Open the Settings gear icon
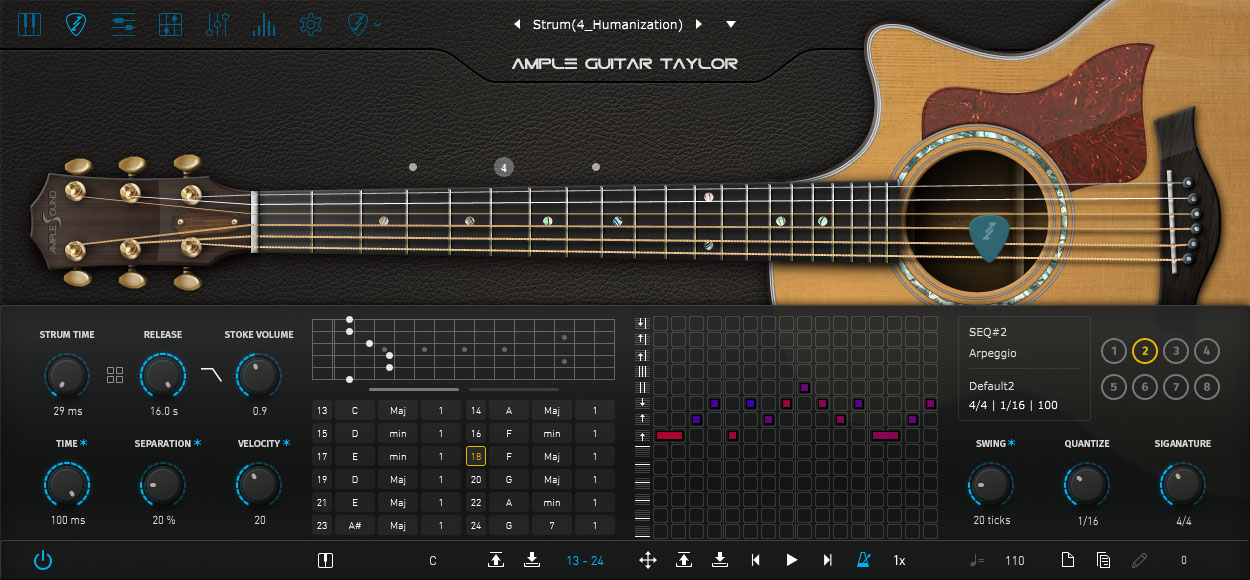Viewport: 1250px width, 580px height. (312, 24)
